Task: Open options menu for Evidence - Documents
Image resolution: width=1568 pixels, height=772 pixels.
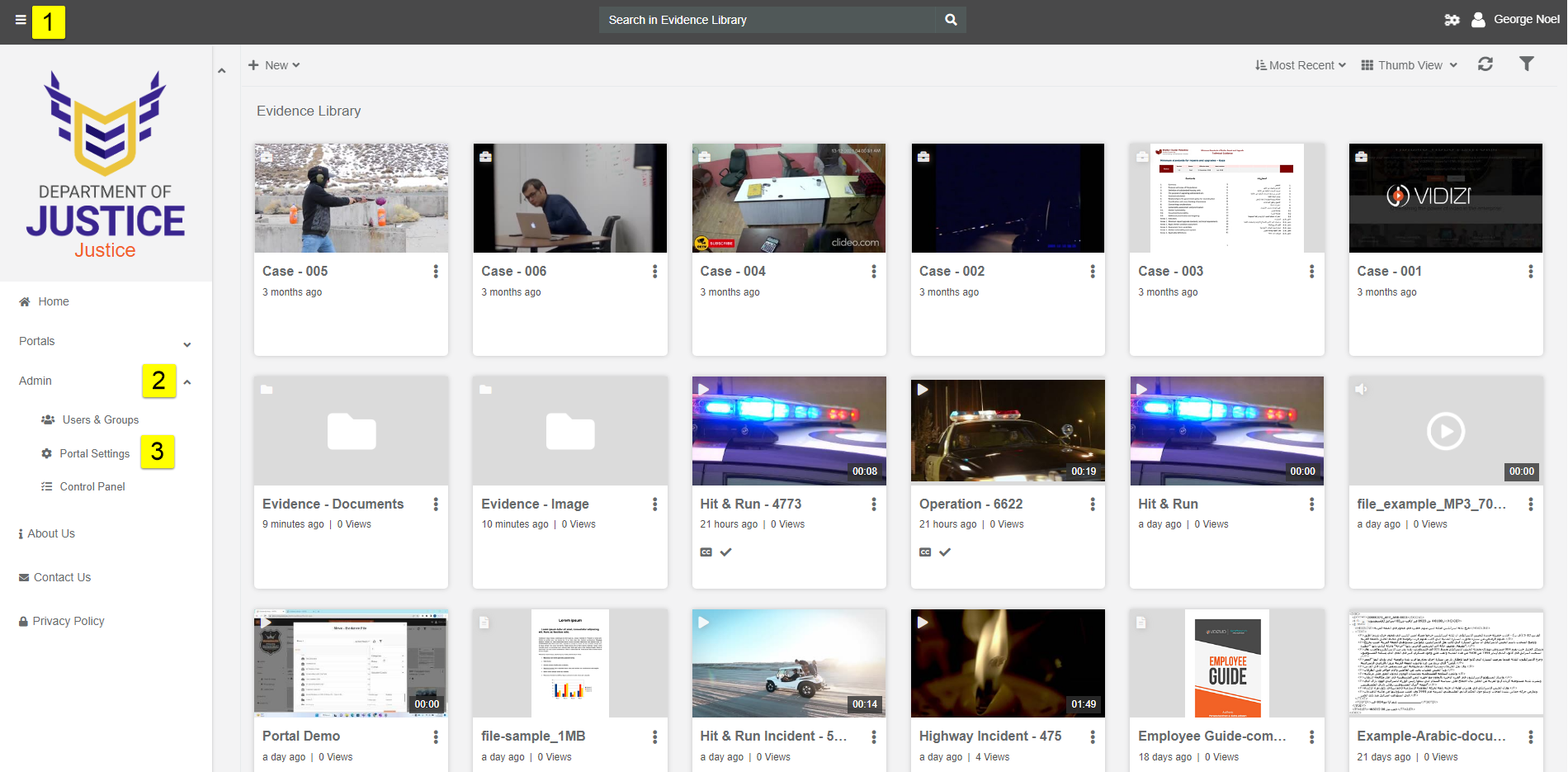Action: click(x=436, y=504)
